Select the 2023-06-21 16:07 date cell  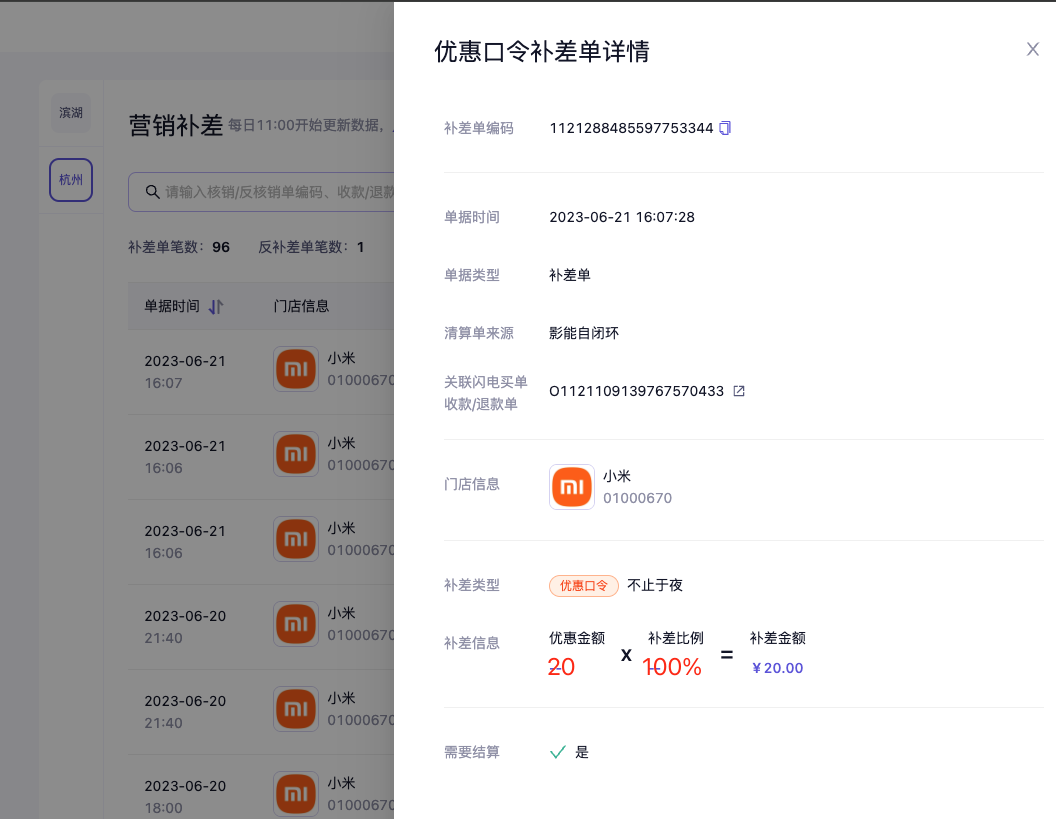coord(184,370)
